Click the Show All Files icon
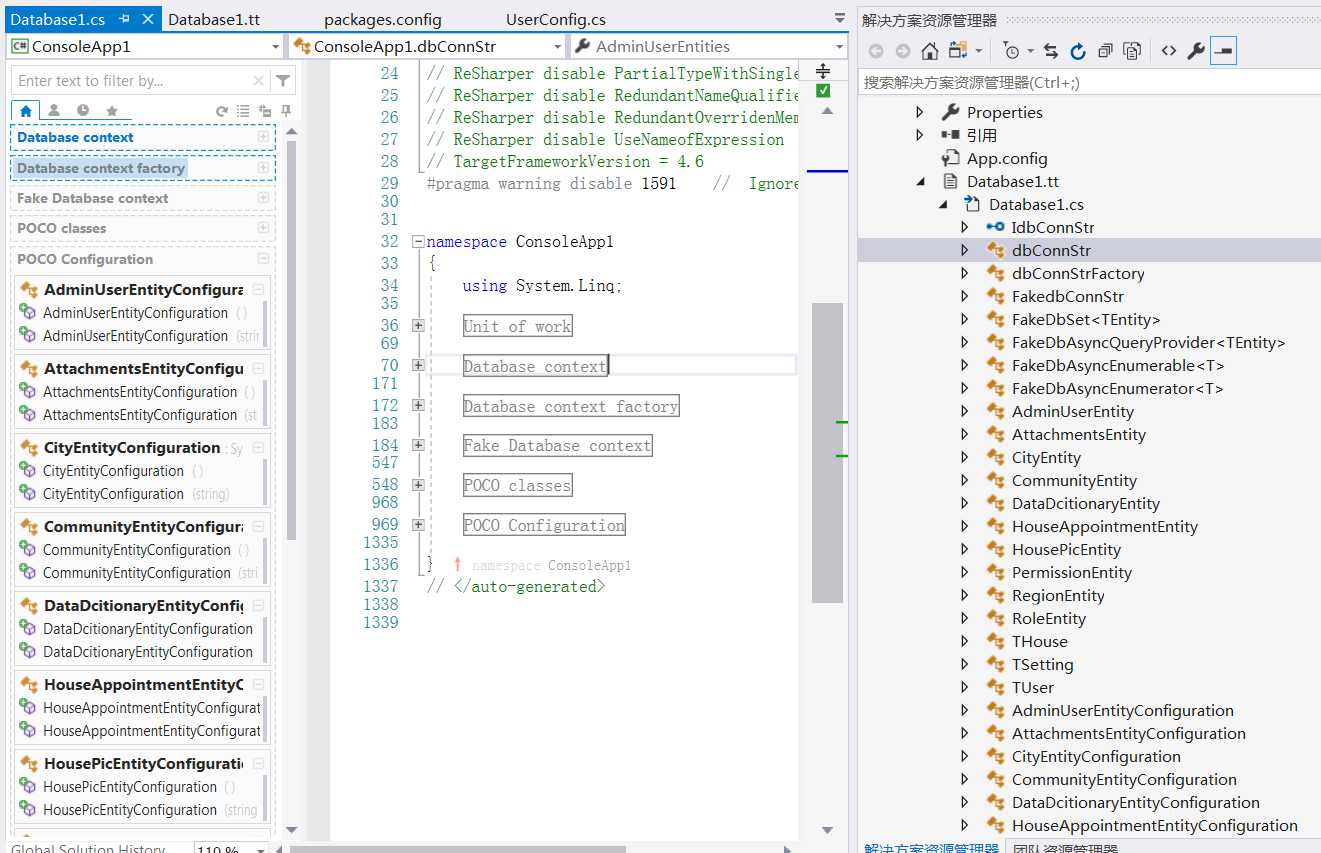The image size is (1321, 853). (x=1132, y=51)
